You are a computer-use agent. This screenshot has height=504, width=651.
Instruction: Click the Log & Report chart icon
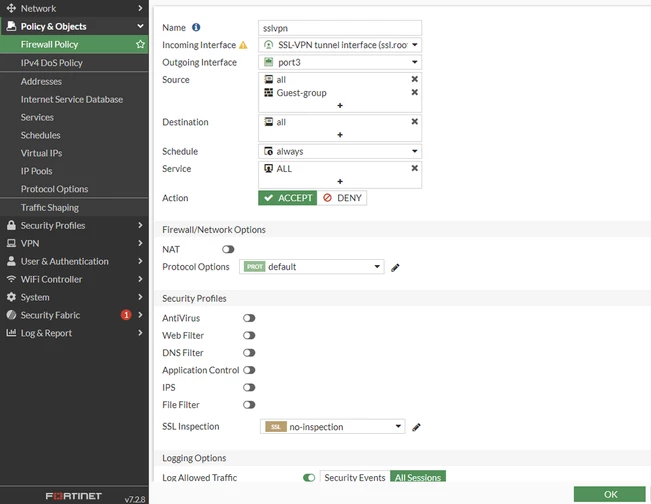(11, 333)
